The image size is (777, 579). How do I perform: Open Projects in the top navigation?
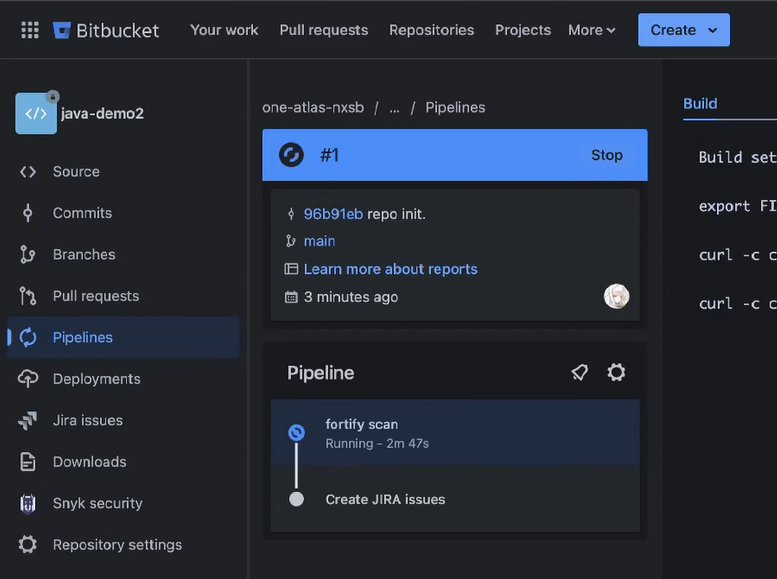pyautogui.click(x=523, y=30)
